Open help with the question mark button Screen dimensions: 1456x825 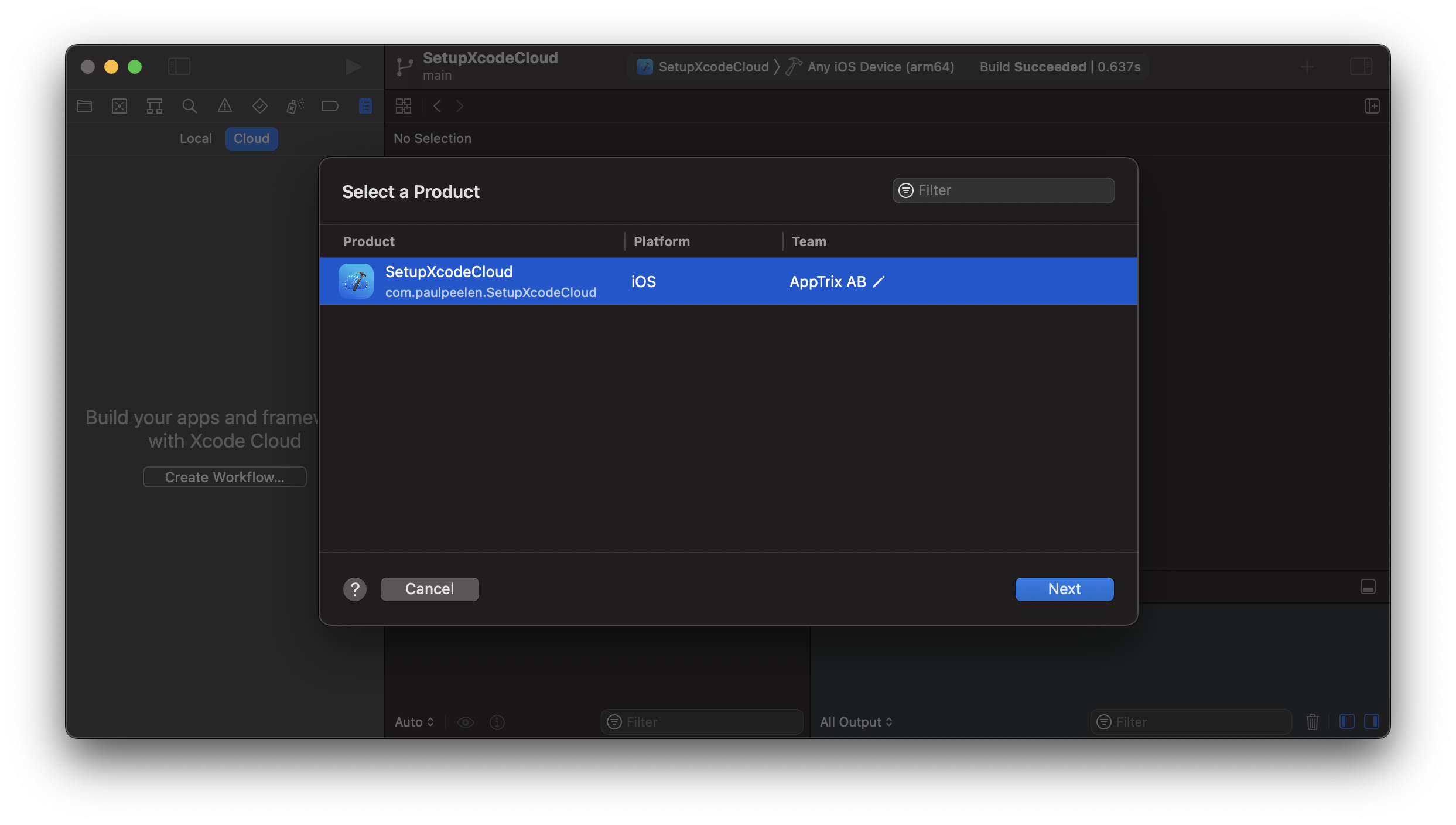355,589
